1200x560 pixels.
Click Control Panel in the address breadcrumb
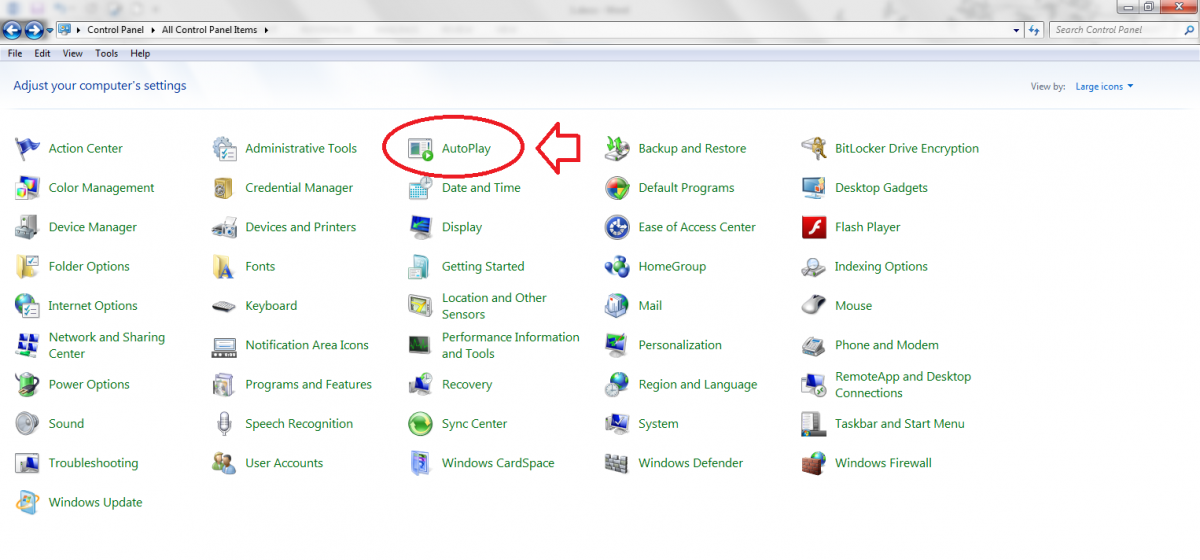(x=117, y=30)
